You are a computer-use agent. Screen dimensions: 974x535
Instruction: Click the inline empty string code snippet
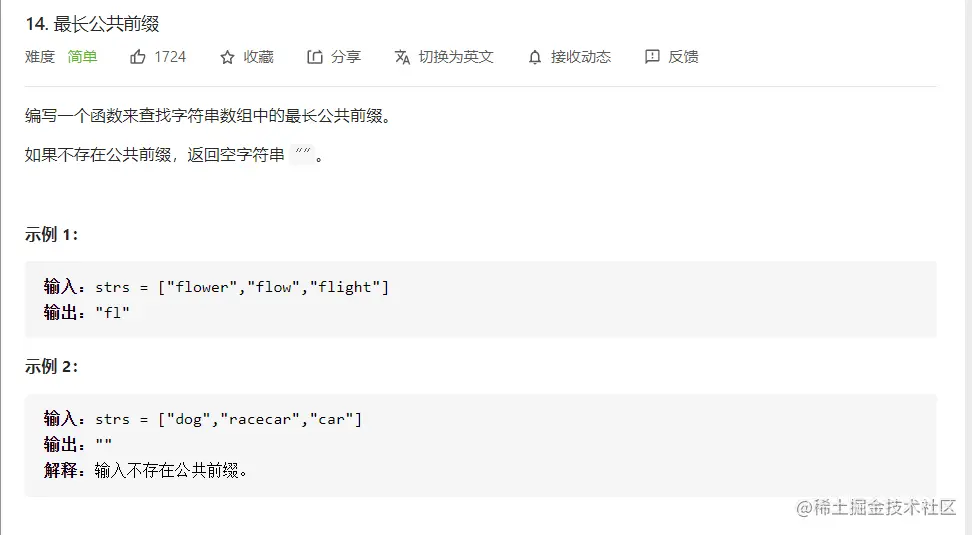pyautogui.click(x=303, y=154)
